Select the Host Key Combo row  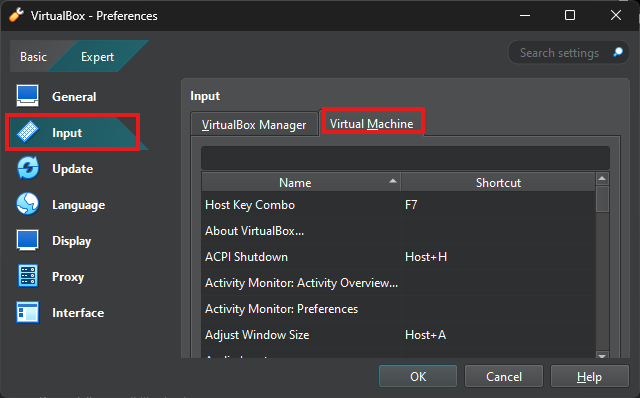398,205
